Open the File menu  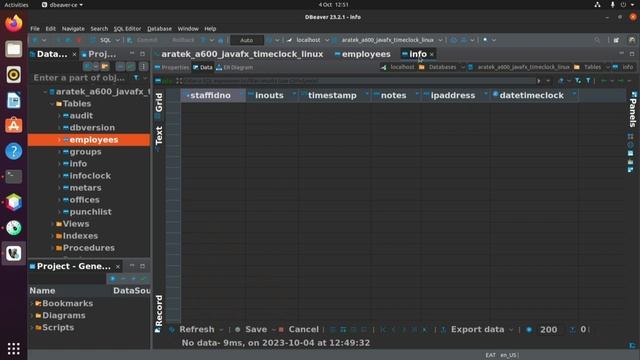pos(35,29)
